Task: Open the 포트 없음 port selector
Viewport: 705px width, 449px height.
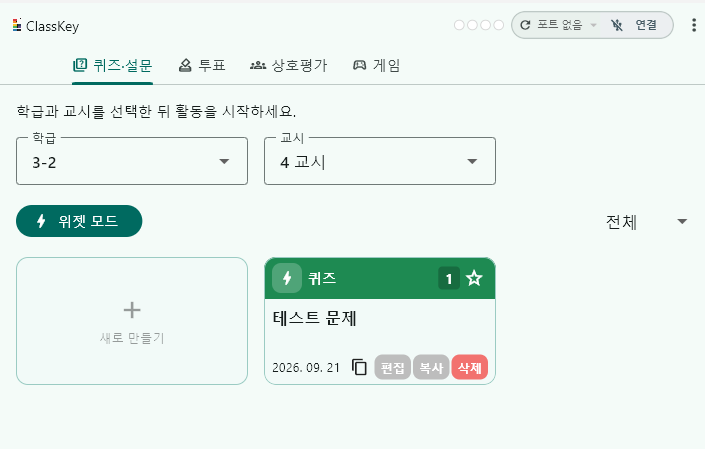Action: 567,25
